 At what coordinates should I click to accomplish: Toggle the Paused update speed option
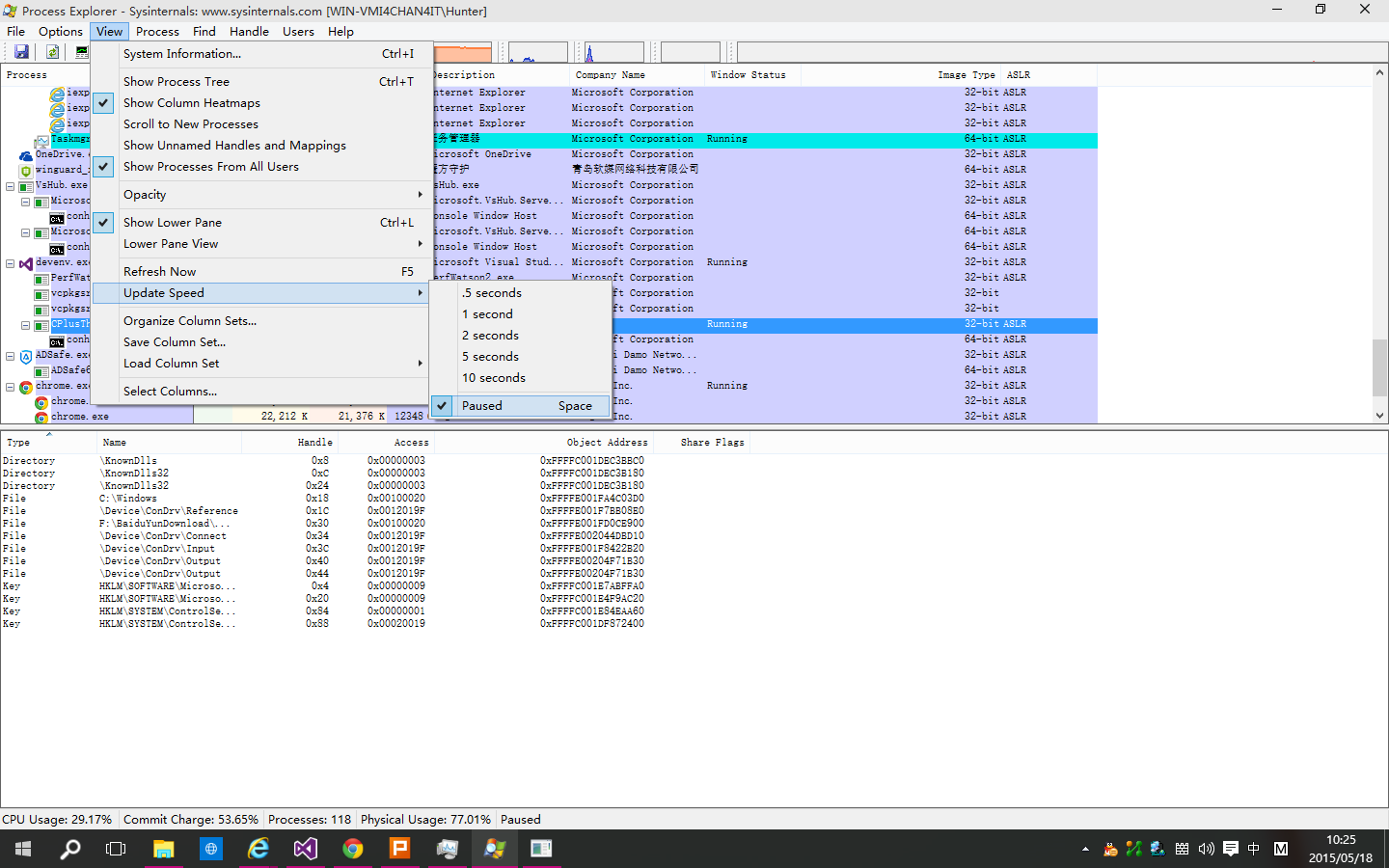coord(521,406)
